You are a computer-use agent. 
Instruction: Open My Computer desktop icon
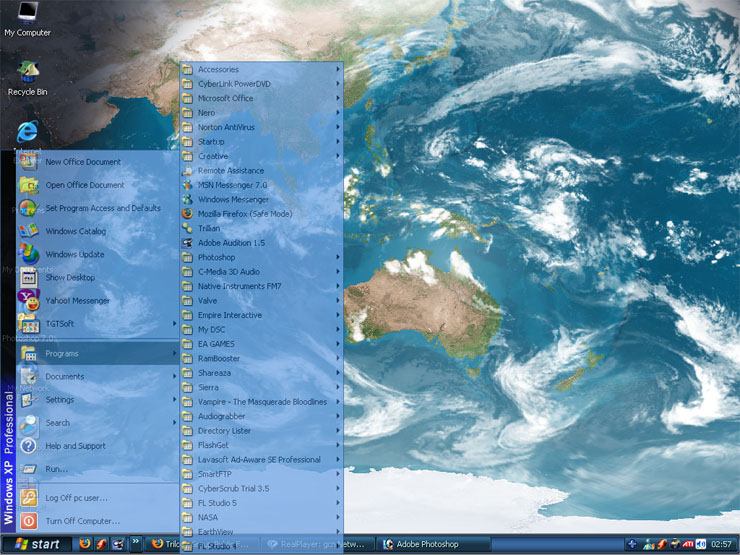[x=27, y=19]
